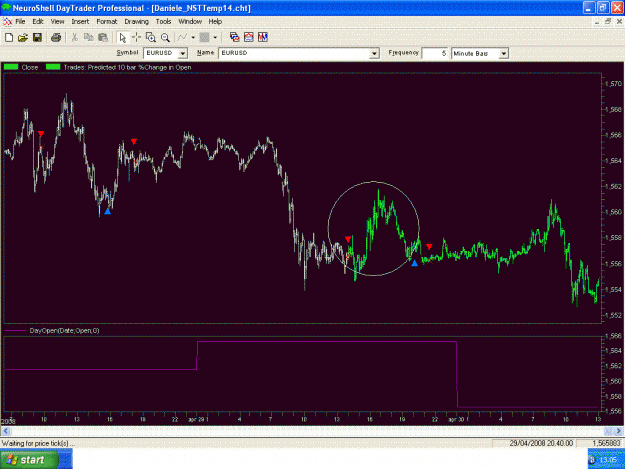Expand the Symbol EURUSD dropdown
Image resolution: width=625 pixels, height=469 pixels.
[x=183, y=53]
